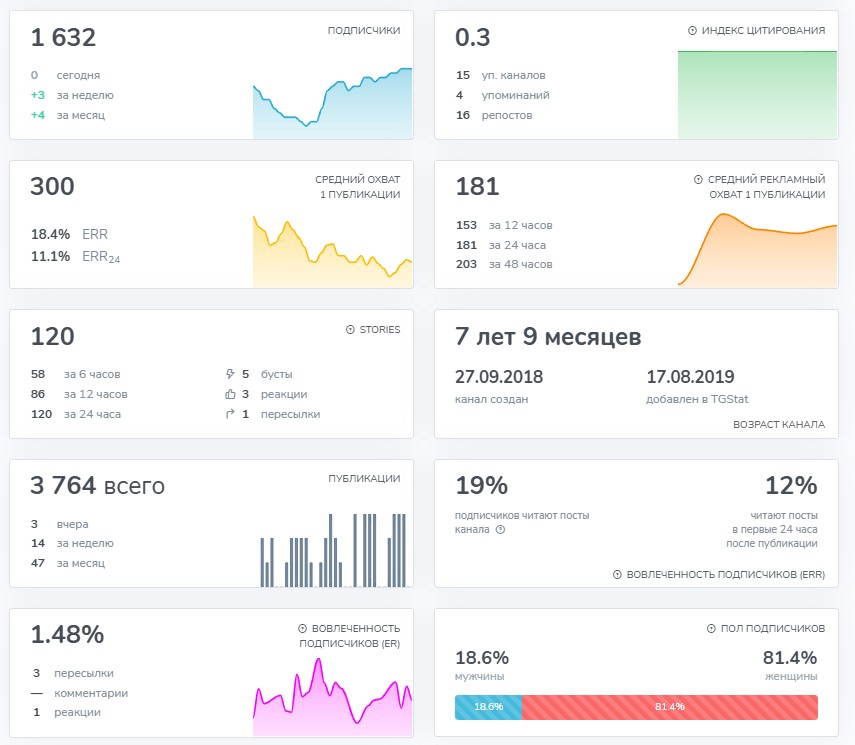Click the yellow average reach chart
Viewport: 855px width, 745px height.
click(333, 252)
